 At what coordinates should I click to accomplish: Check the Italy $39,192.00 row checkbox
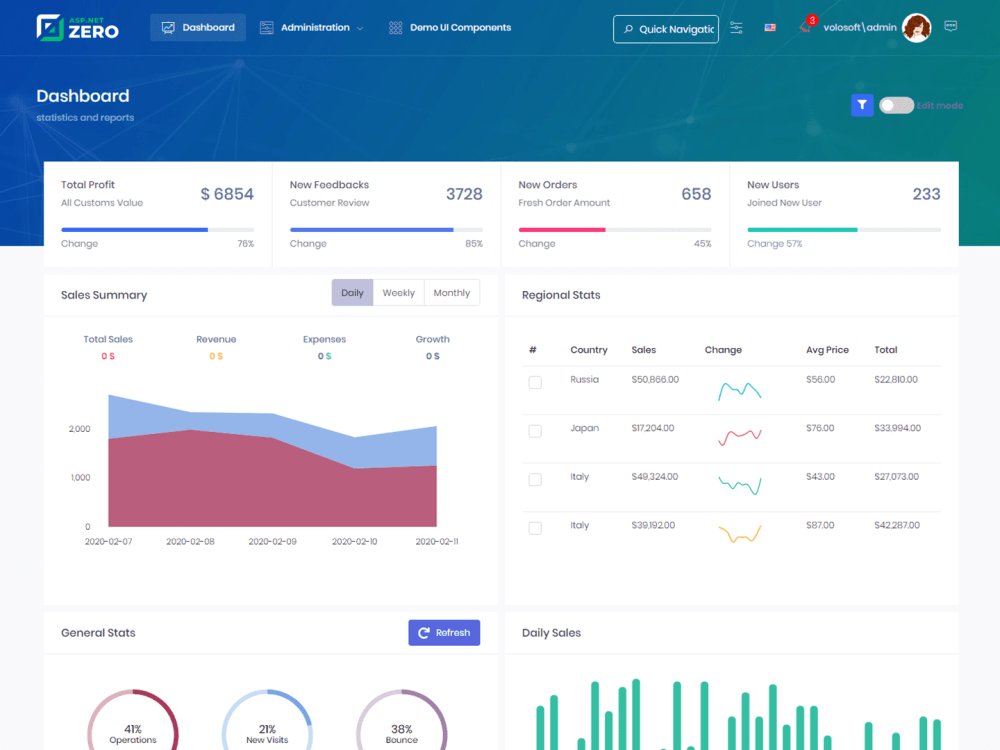535,528
